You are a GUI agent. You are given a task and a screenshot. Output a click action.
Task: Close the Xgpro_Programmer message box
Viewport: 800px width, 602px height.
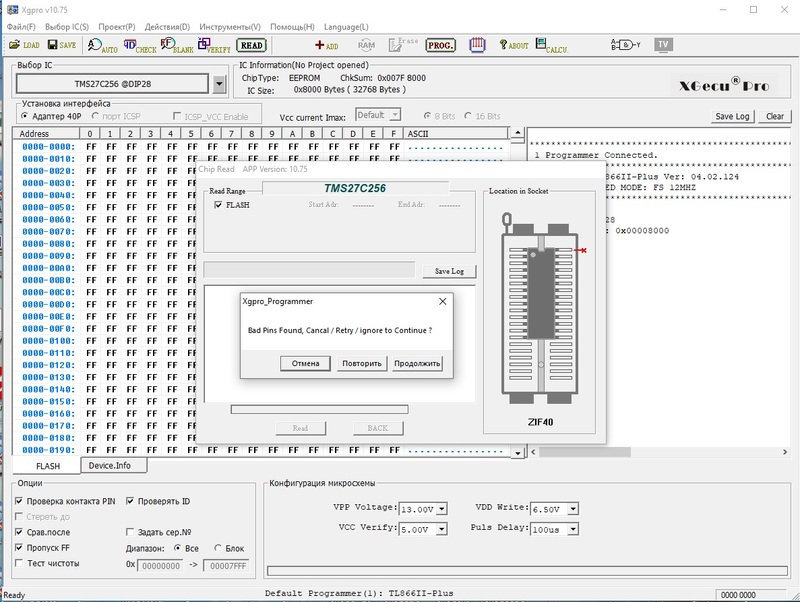coord(443,302)
